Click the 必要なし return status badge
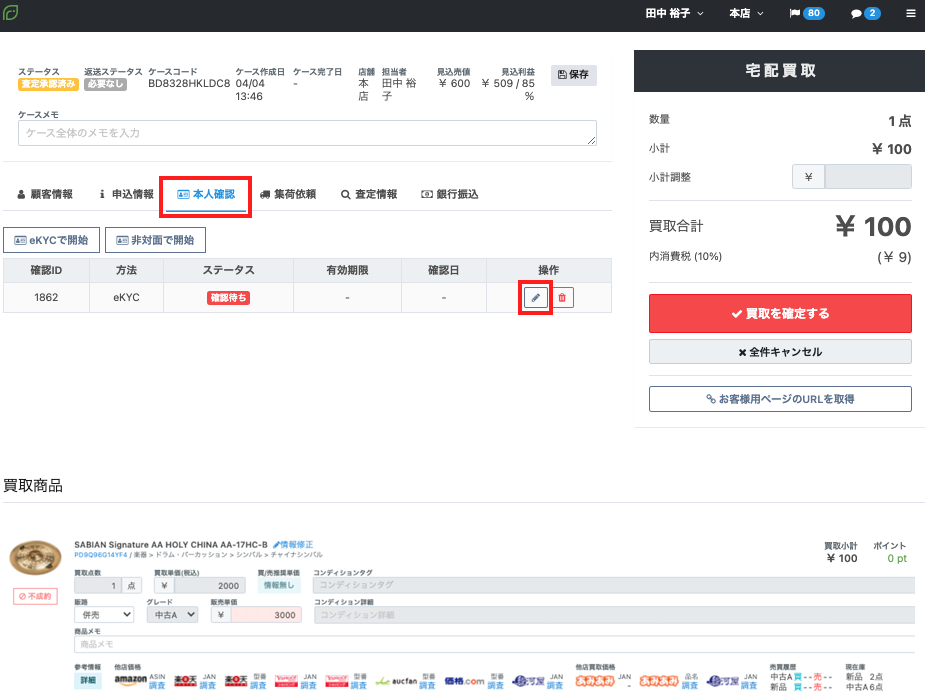 (x=106, y=84)
